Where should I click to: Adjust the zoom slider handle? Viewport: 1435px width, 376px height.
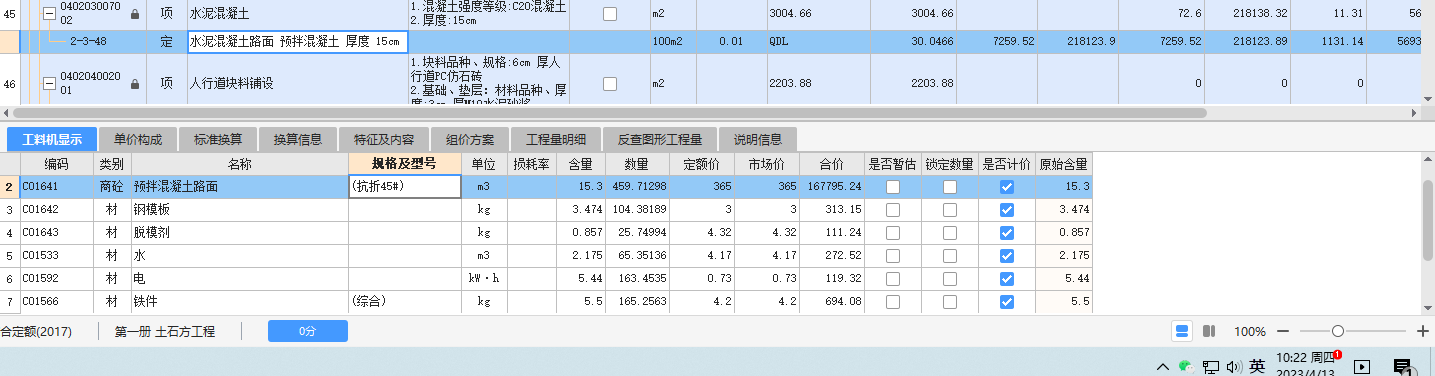(x=1338, y=331)
